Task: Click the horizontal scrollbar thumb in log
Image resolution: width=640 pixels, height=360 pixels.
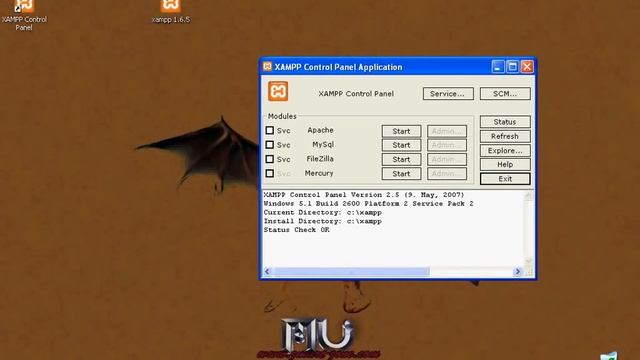Action: [x=351, y=271]
